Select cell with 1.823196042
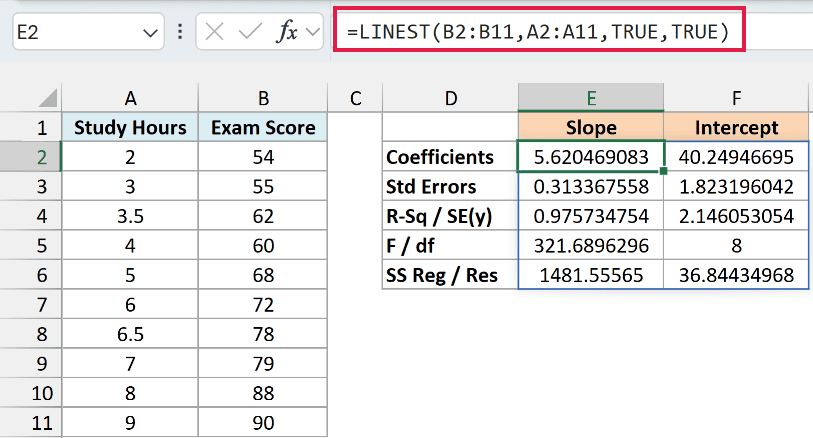Image resolution: width=813 pixels, height=438 pixels. [736, 187]
